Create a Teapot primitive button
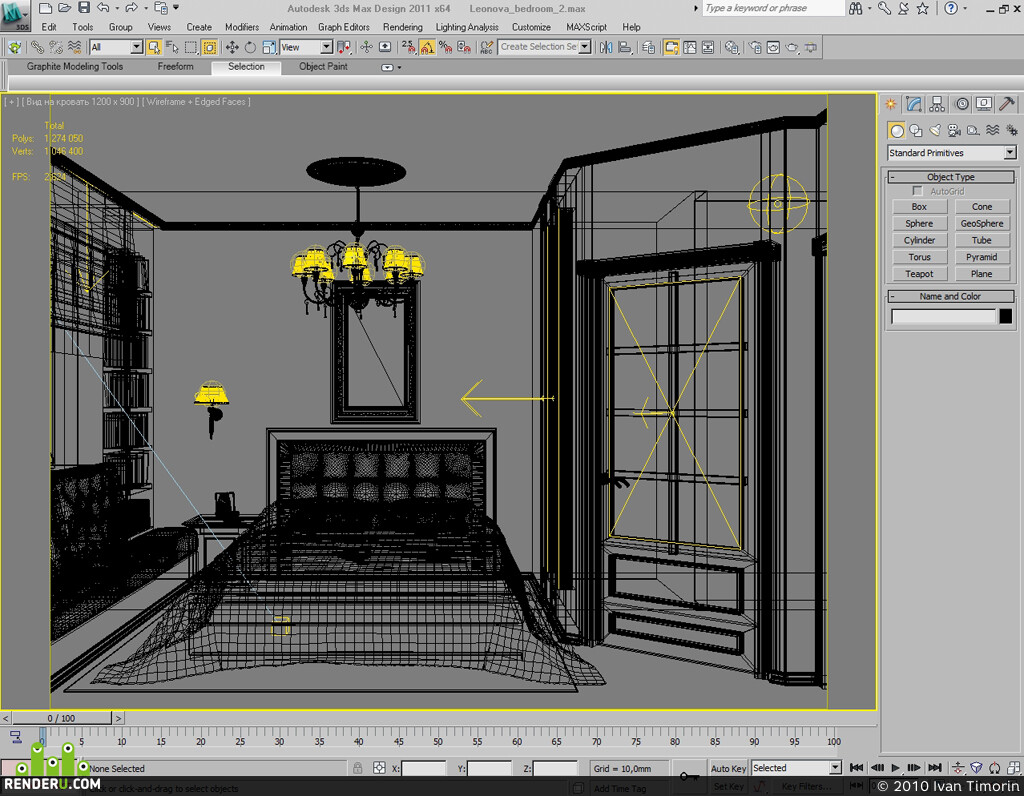Image resolution: width=1024 pixels, height=796 pixels. pos(919,274)
